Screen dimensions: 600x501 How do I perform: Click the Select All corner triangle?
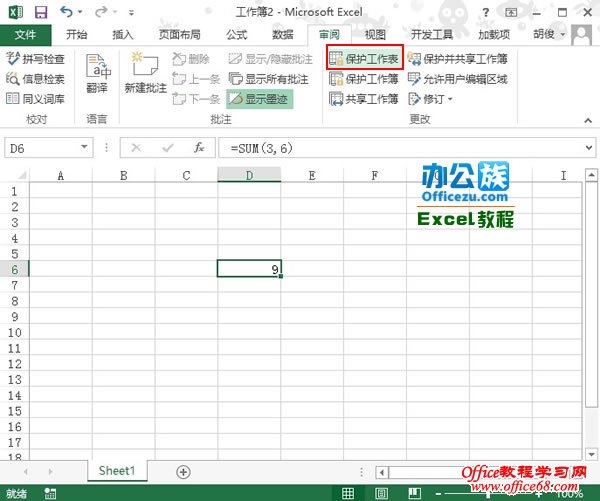pos(21,175)
